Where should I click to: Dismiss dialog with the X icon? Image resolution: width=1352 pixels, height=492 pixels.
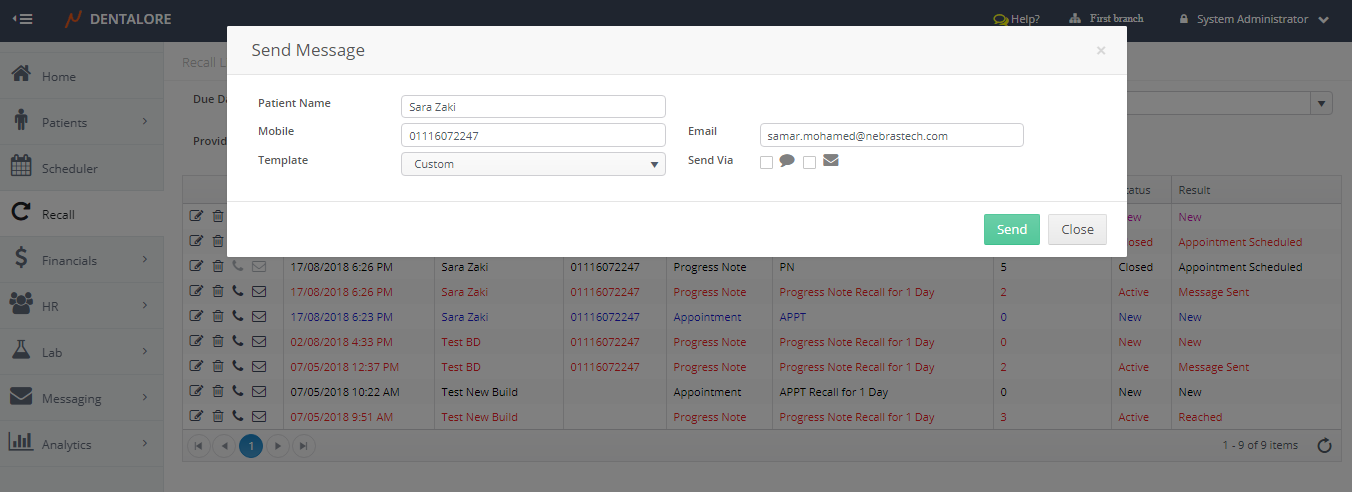coord(1101,50)
